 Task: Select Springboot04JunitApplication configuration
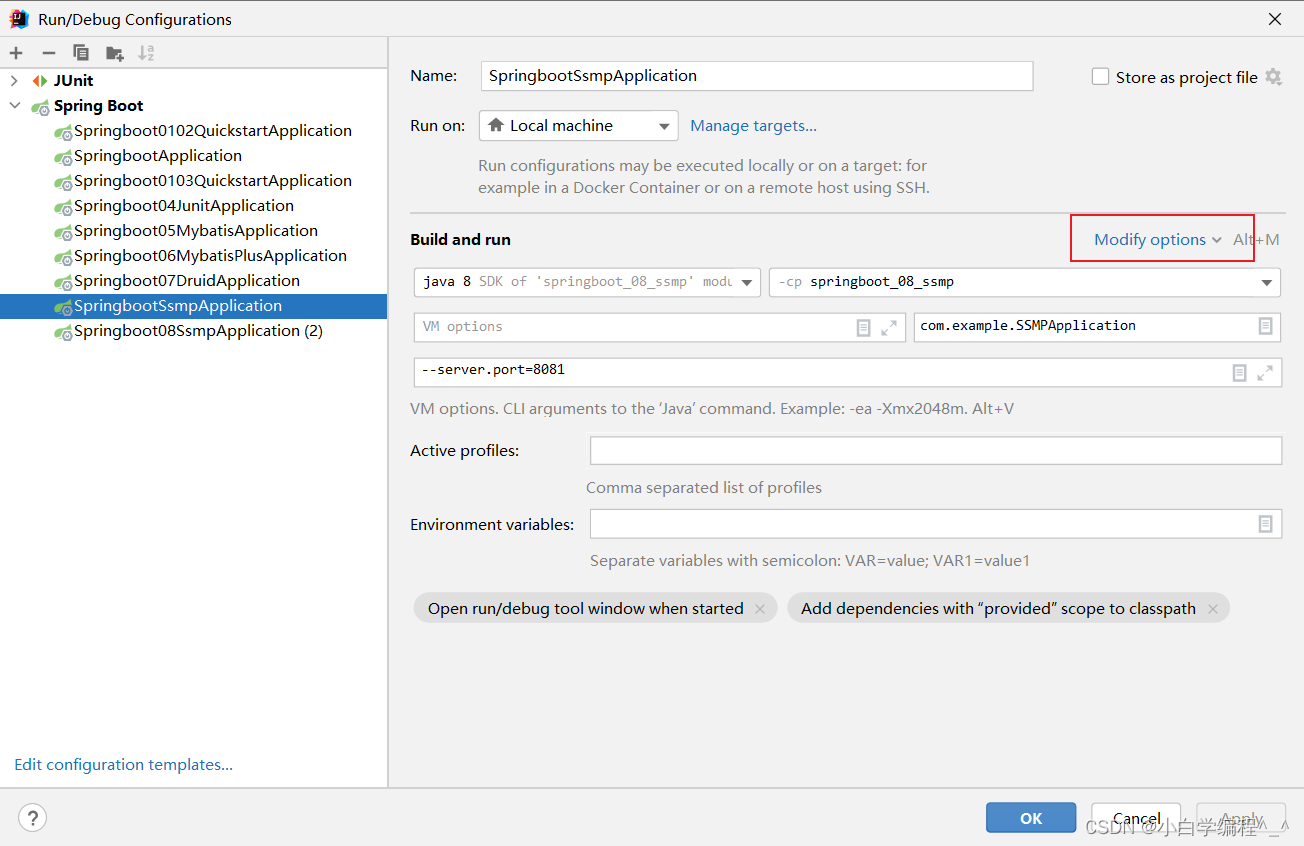tap(184, 206)
